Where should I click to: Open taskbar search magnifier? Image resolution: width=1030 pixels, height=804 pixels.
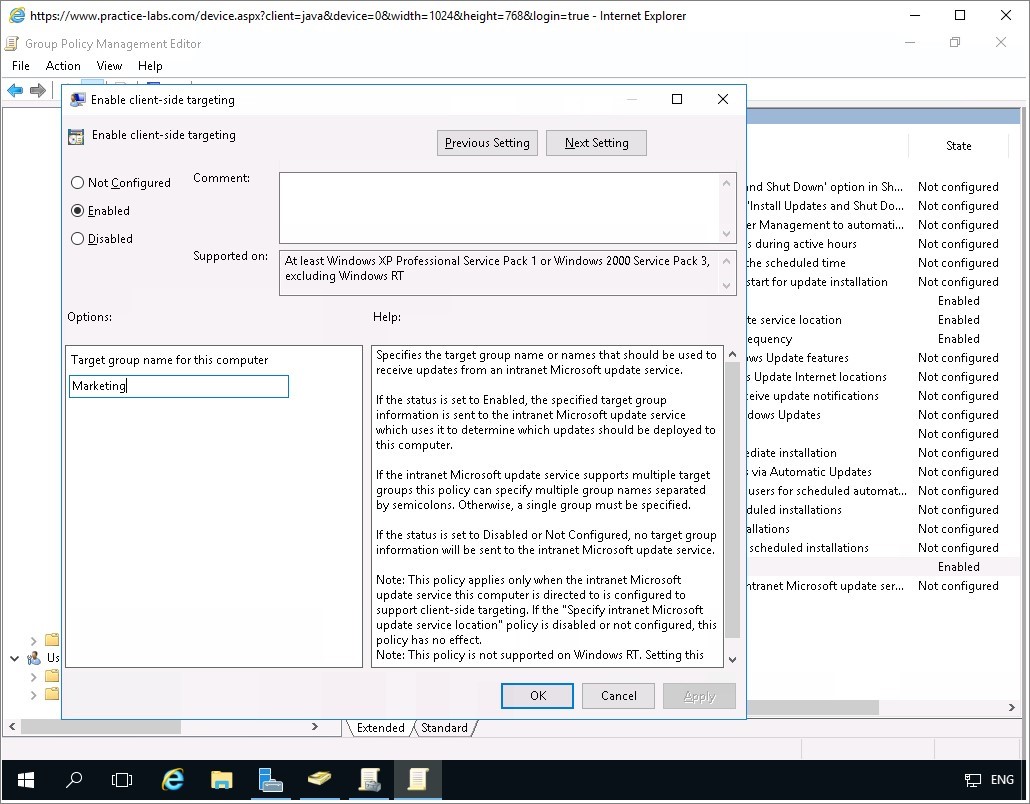pyautogui.click(x=74, y=780)
